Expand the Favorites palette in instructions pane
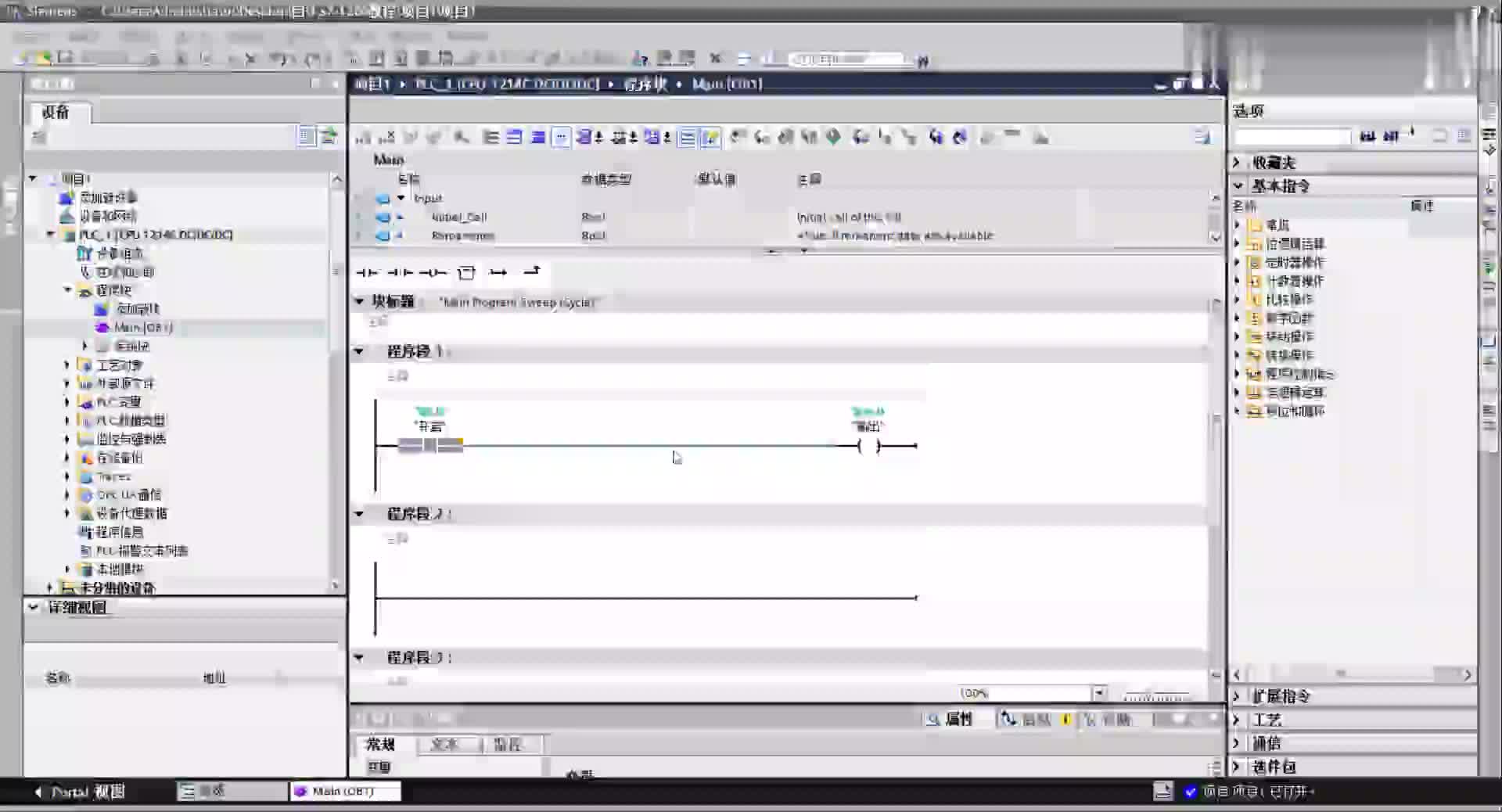1502x812 pixels. click(1238, 162)
